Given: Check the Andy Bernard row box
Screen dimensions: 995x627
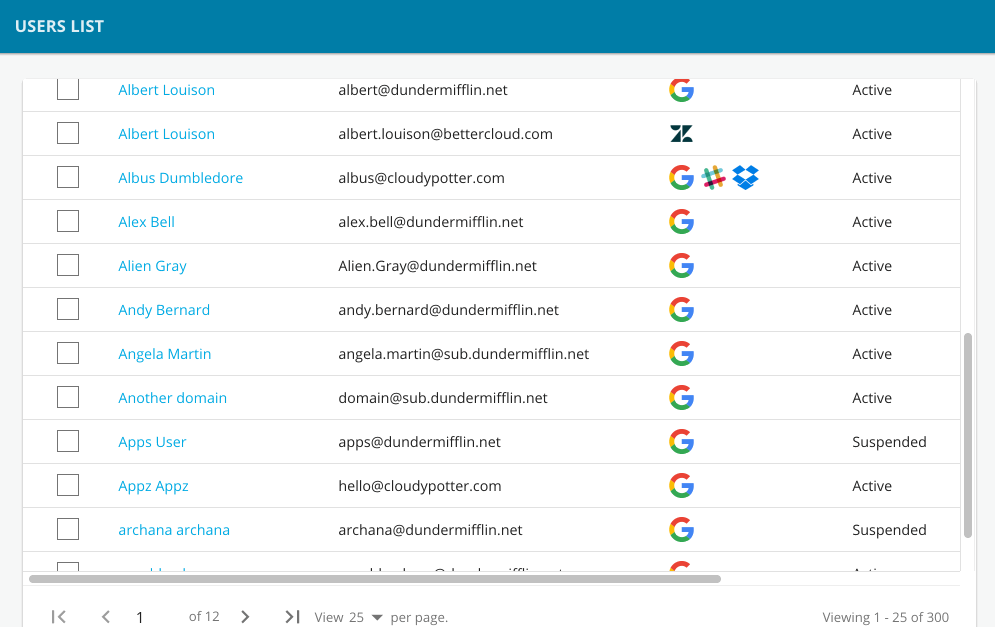Looking at the screenshot, I should pyautogui.click(x=68, y=309).
